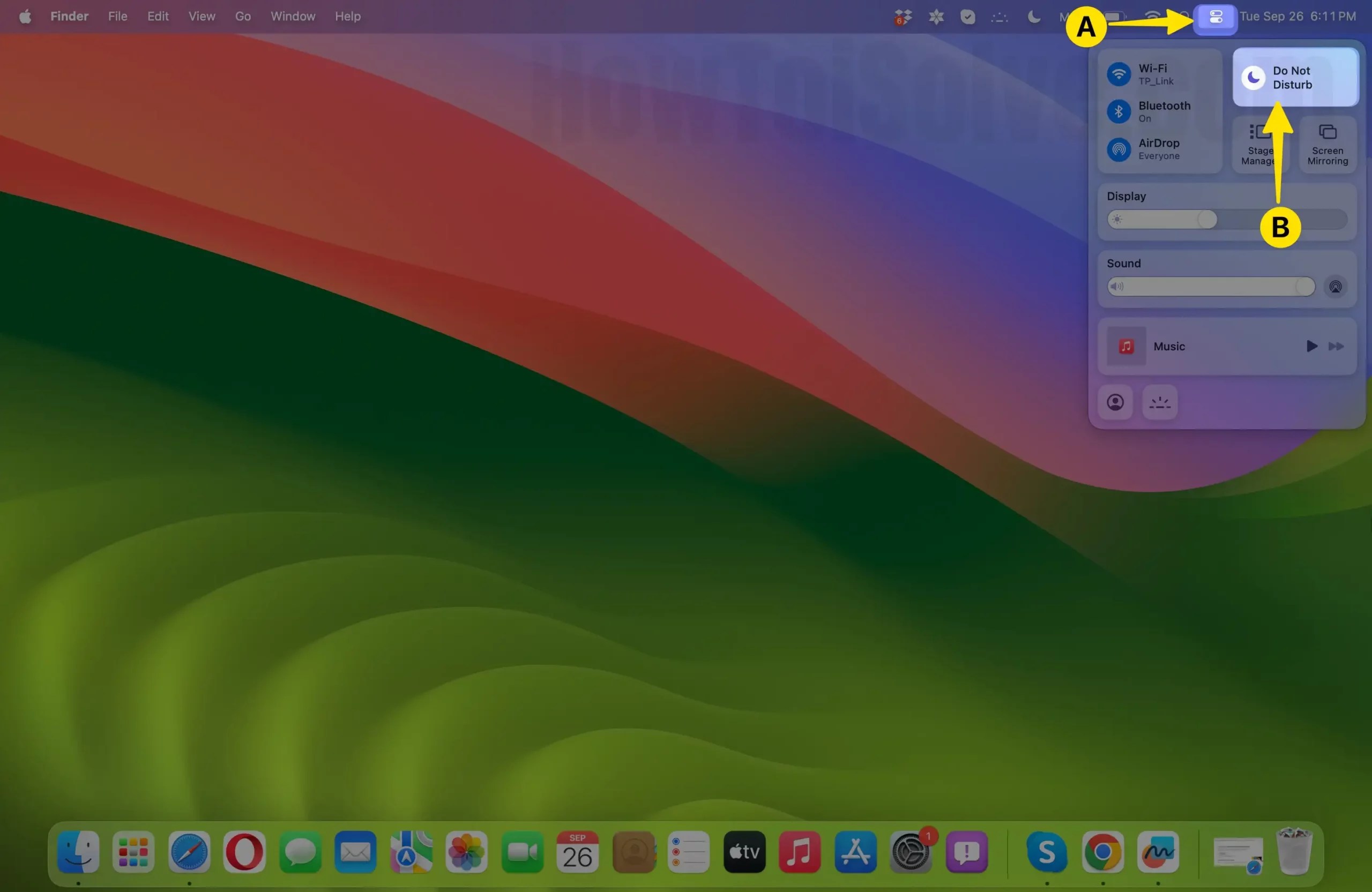Click the Wi-Fi icon for TP_Link
Screen dimensions: 1372x892
(x=1119, y=74)
